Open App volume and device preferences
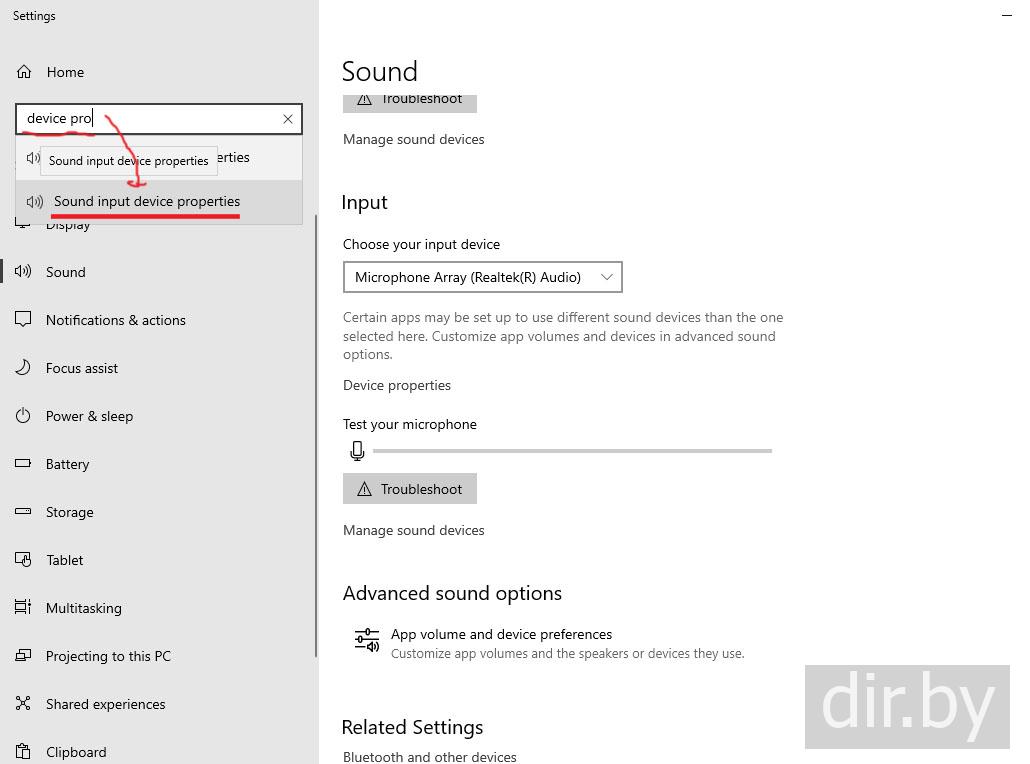The height and width of the screenshot is (764, 1030). pos(501,634)
